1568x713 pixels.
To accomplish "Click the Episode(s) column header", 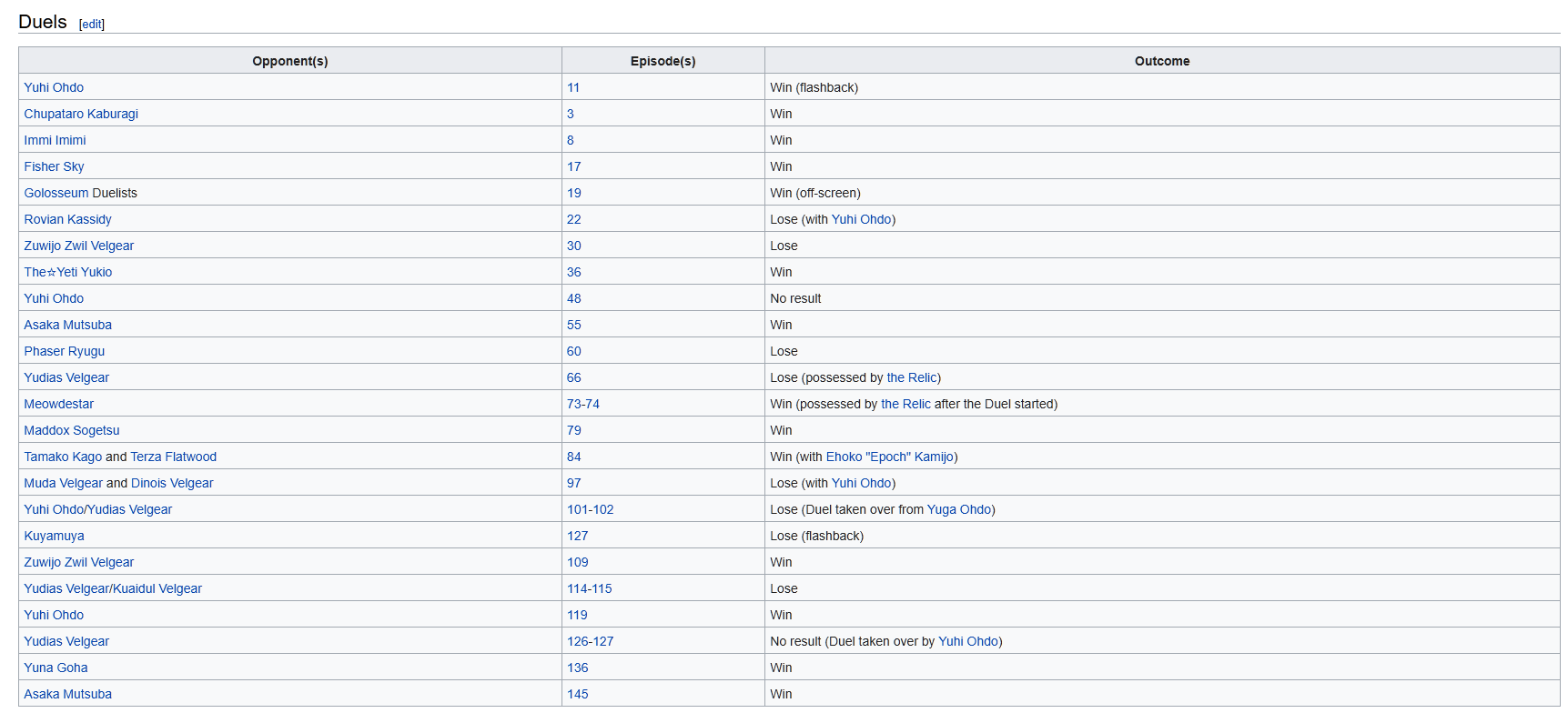I will 663,61.
